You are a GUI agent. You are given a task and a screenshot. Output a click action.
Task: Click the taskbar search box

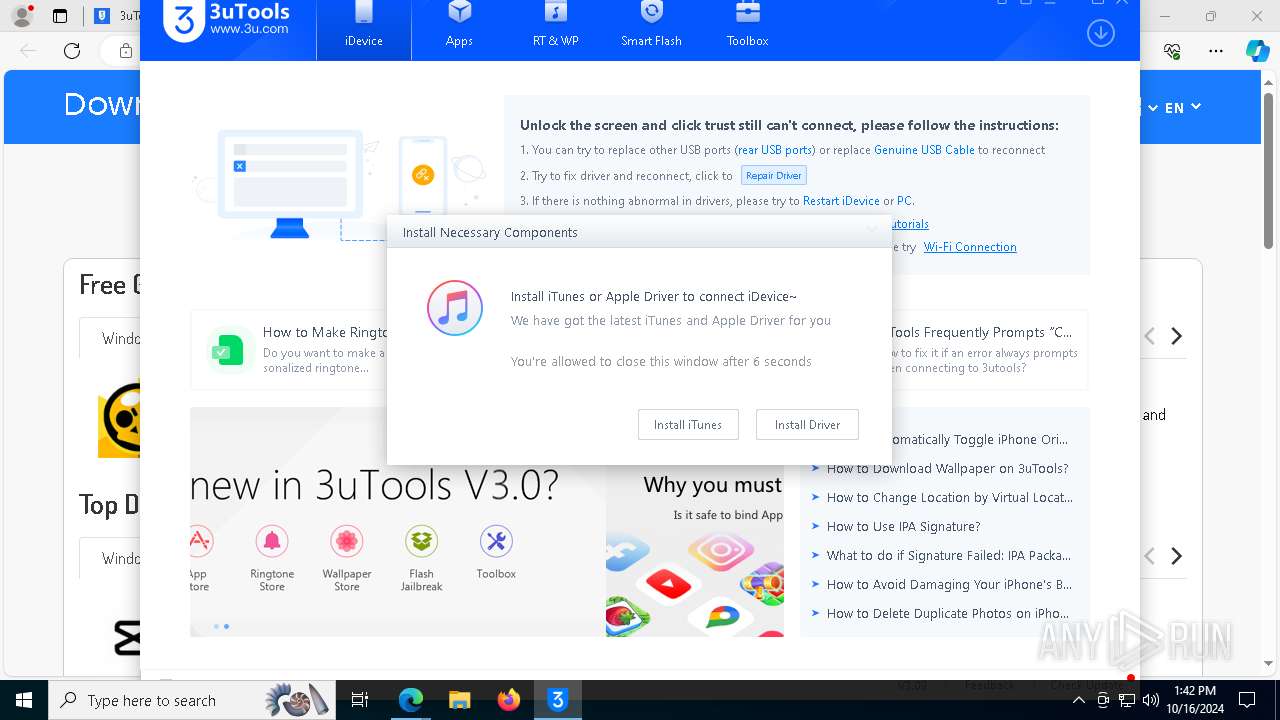191,700
